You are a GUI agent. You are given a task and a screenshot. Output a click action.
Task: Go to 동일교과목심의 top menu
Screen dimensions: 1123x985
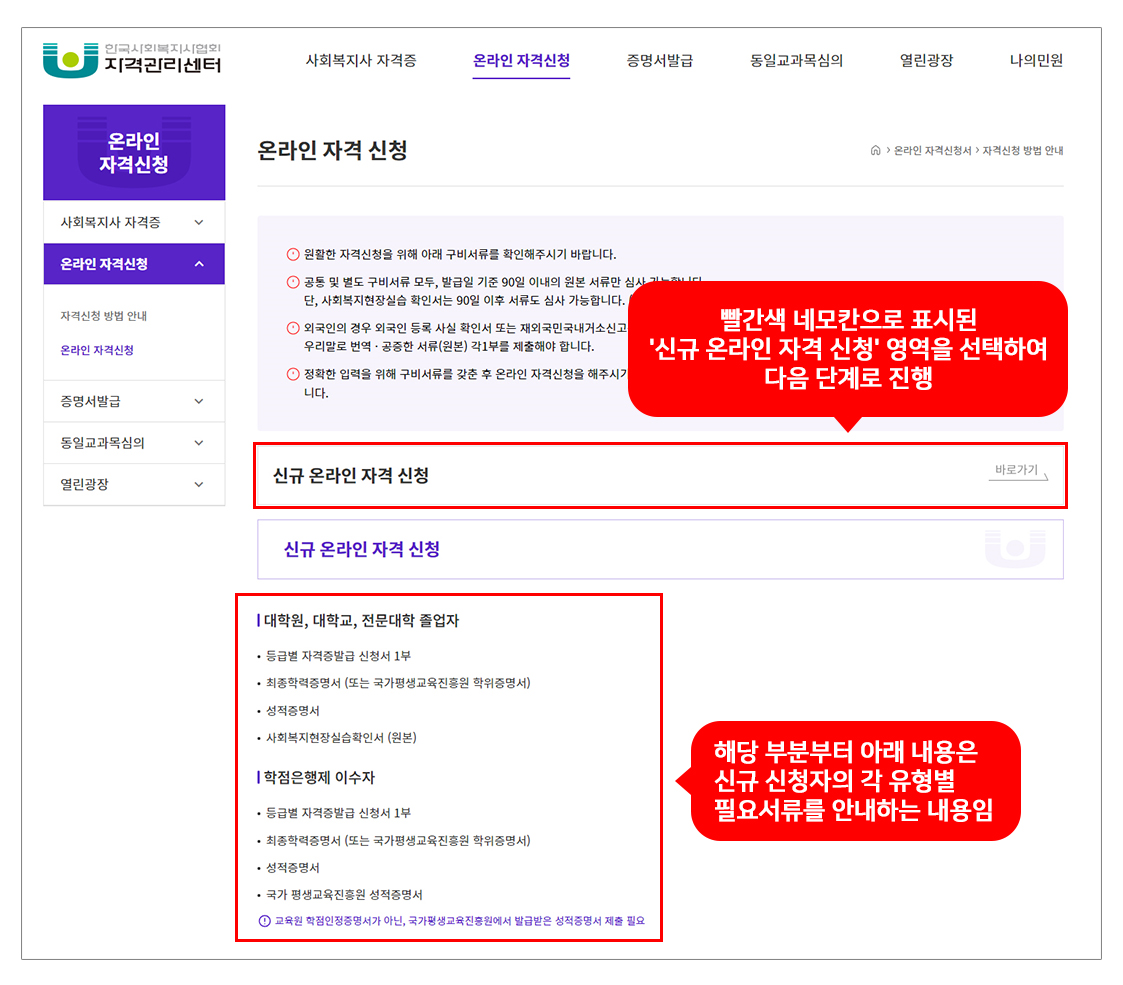coord(796,61)
